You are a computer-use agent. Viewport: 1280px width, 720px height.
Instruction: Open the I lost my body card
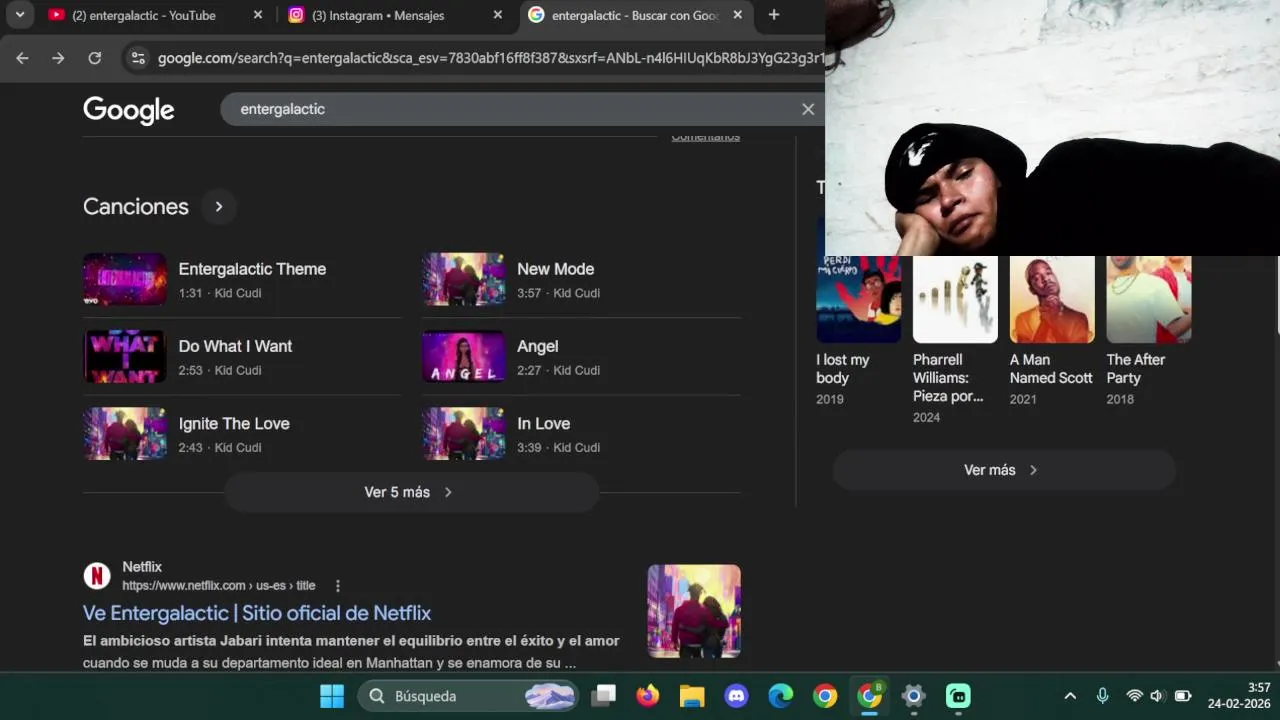(x=858, y=330)
